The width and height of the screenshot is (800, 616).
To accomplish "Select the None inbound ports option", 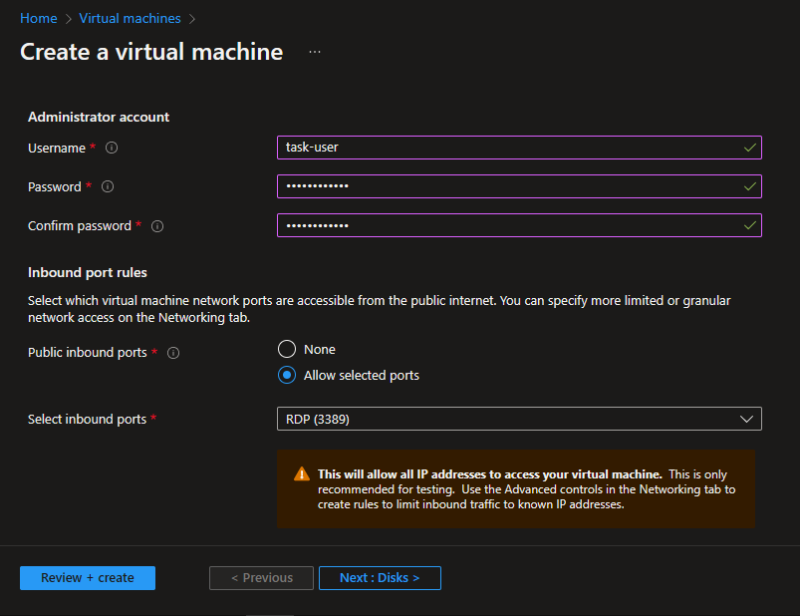I will click(286, 350).
